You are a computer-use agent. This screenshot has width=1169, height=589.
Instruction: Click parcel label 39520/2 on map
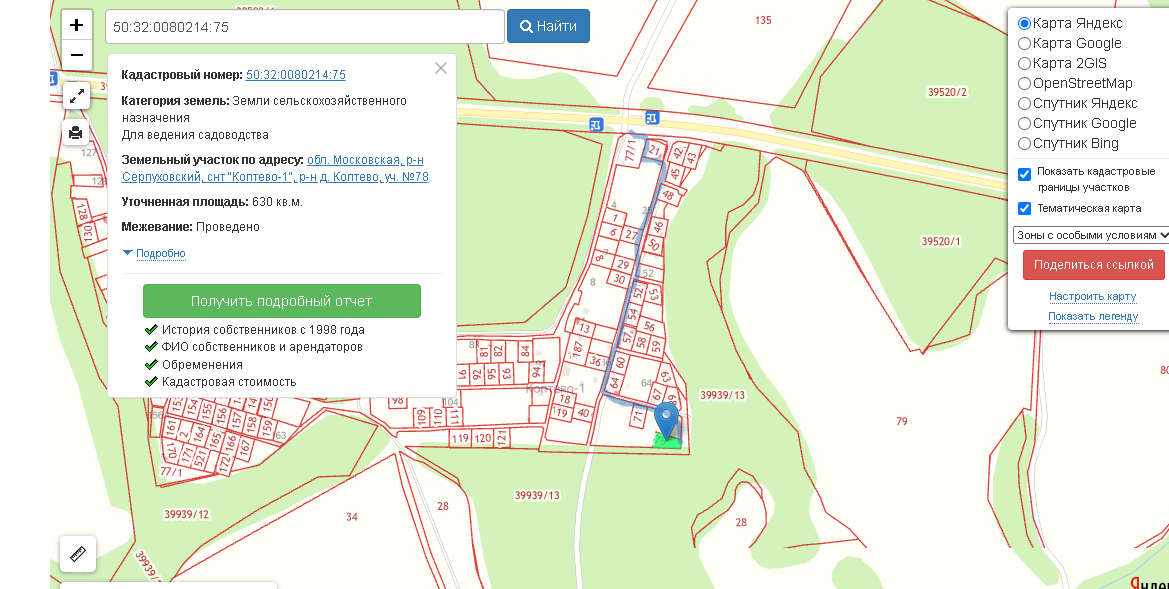(x=948, y=92)
